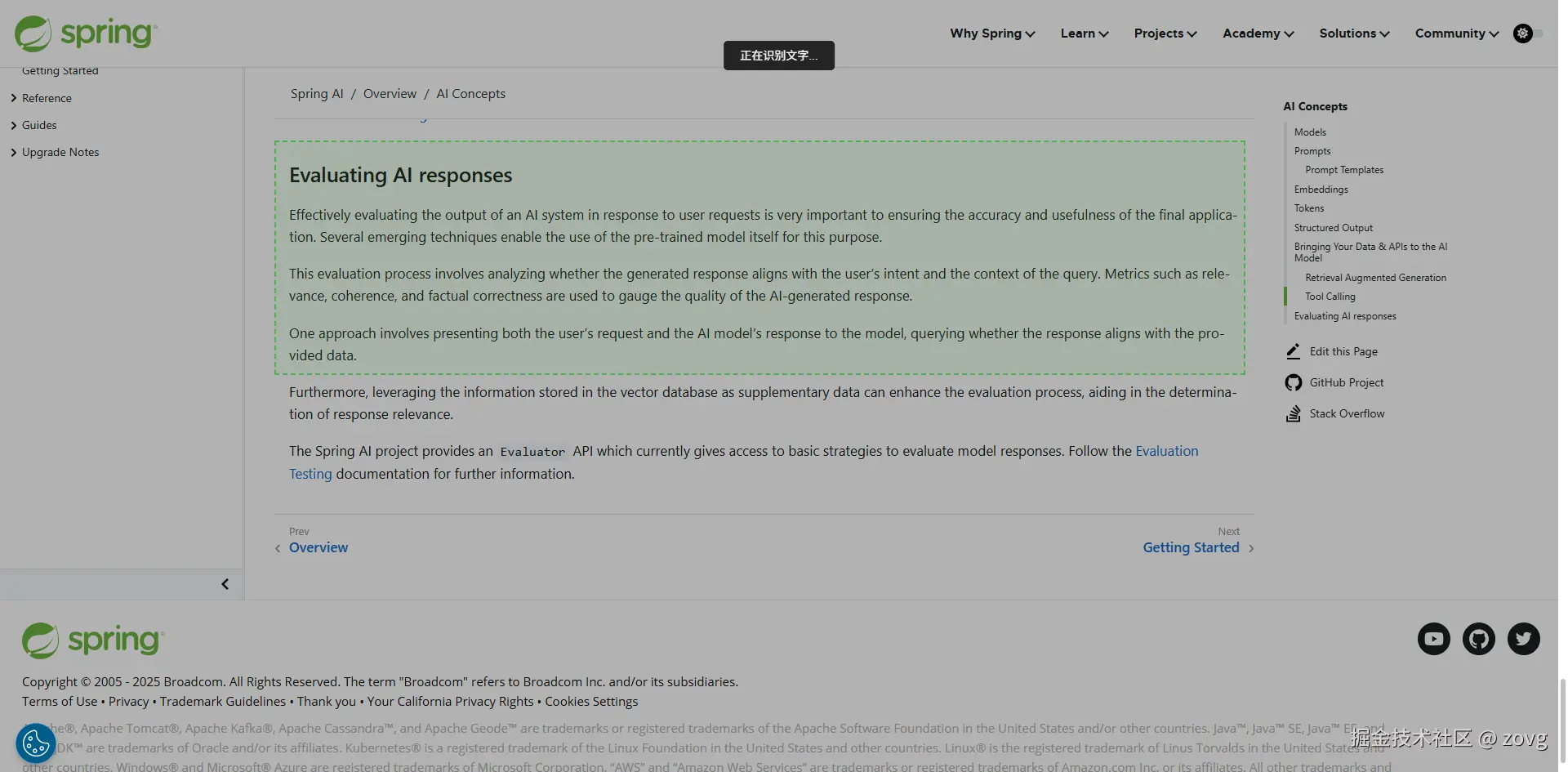Open the Community dropdown menu
Screen dimensions: 1568x772
point(1457,33)
